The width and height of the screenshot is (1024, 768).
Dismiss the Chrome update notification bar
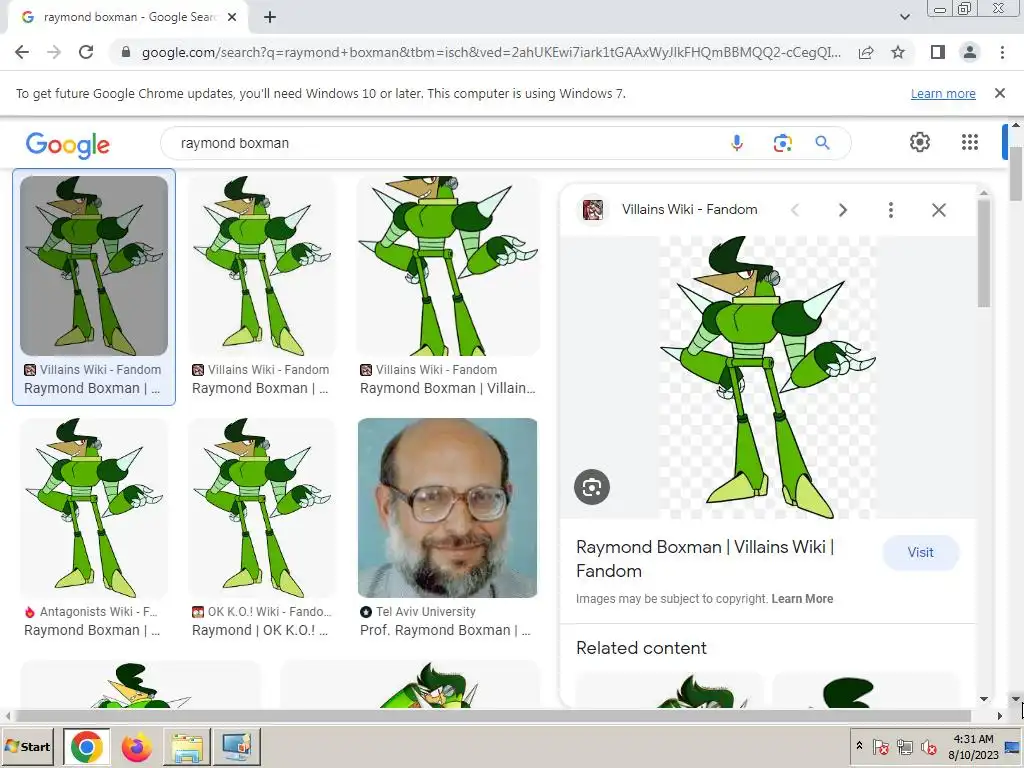(999, 93)
